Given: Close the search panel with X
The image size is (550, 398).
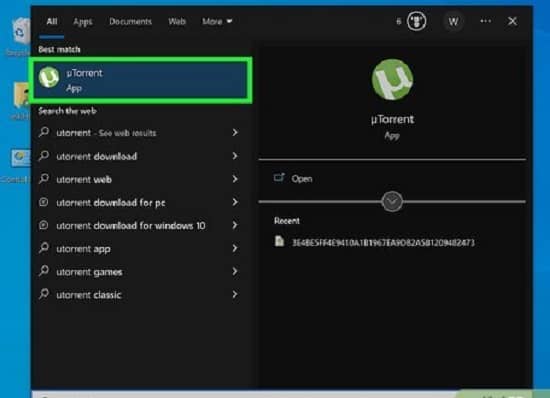Looking at the screenshot, I should click(512, 21).
